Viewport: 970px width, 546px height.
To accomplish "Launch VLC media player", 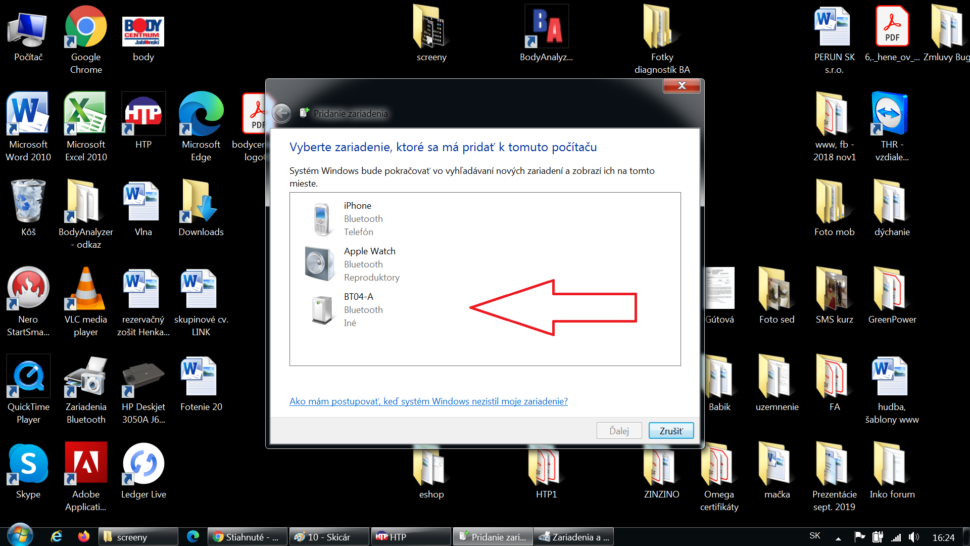I will (x=85, y=302).
